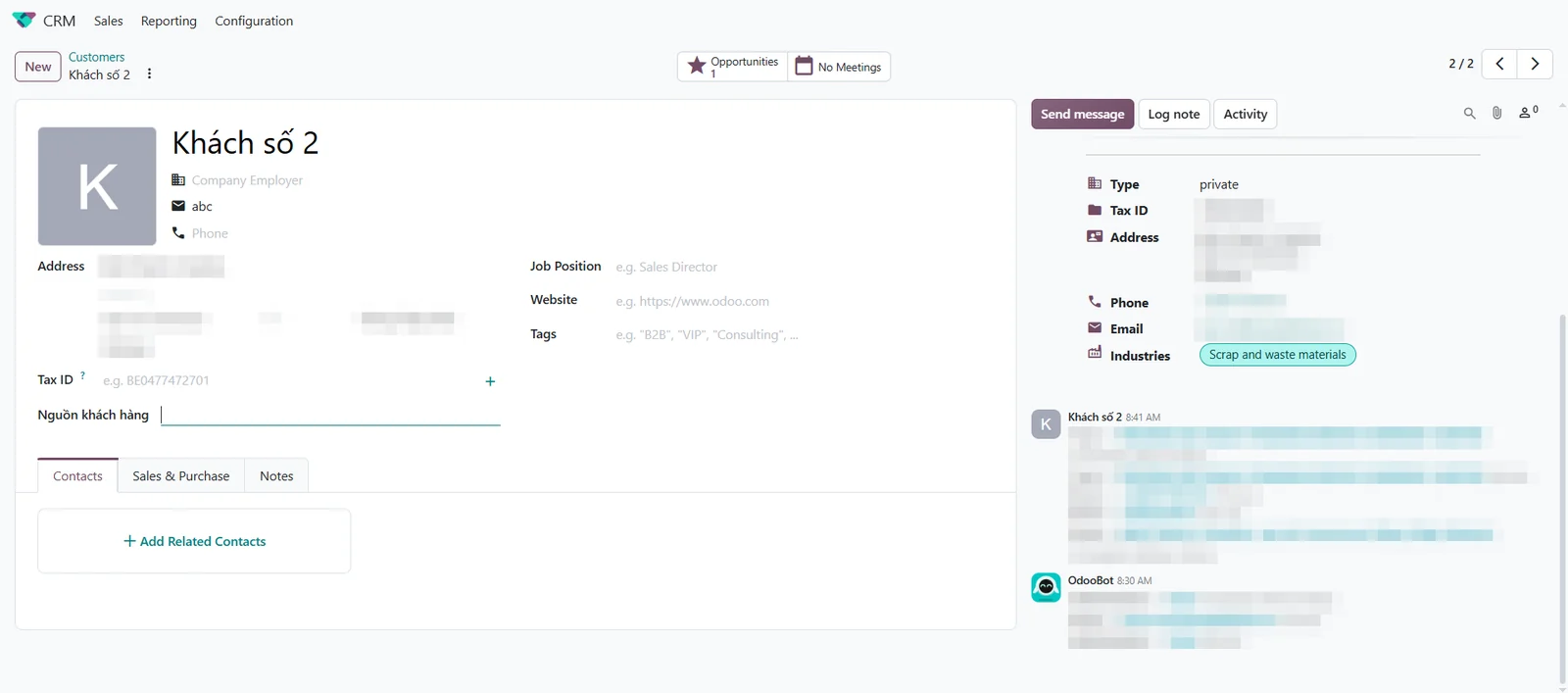Open the record actions kebab menu
The width and height of the screenshot is (1568, 693).
(149, 74)
